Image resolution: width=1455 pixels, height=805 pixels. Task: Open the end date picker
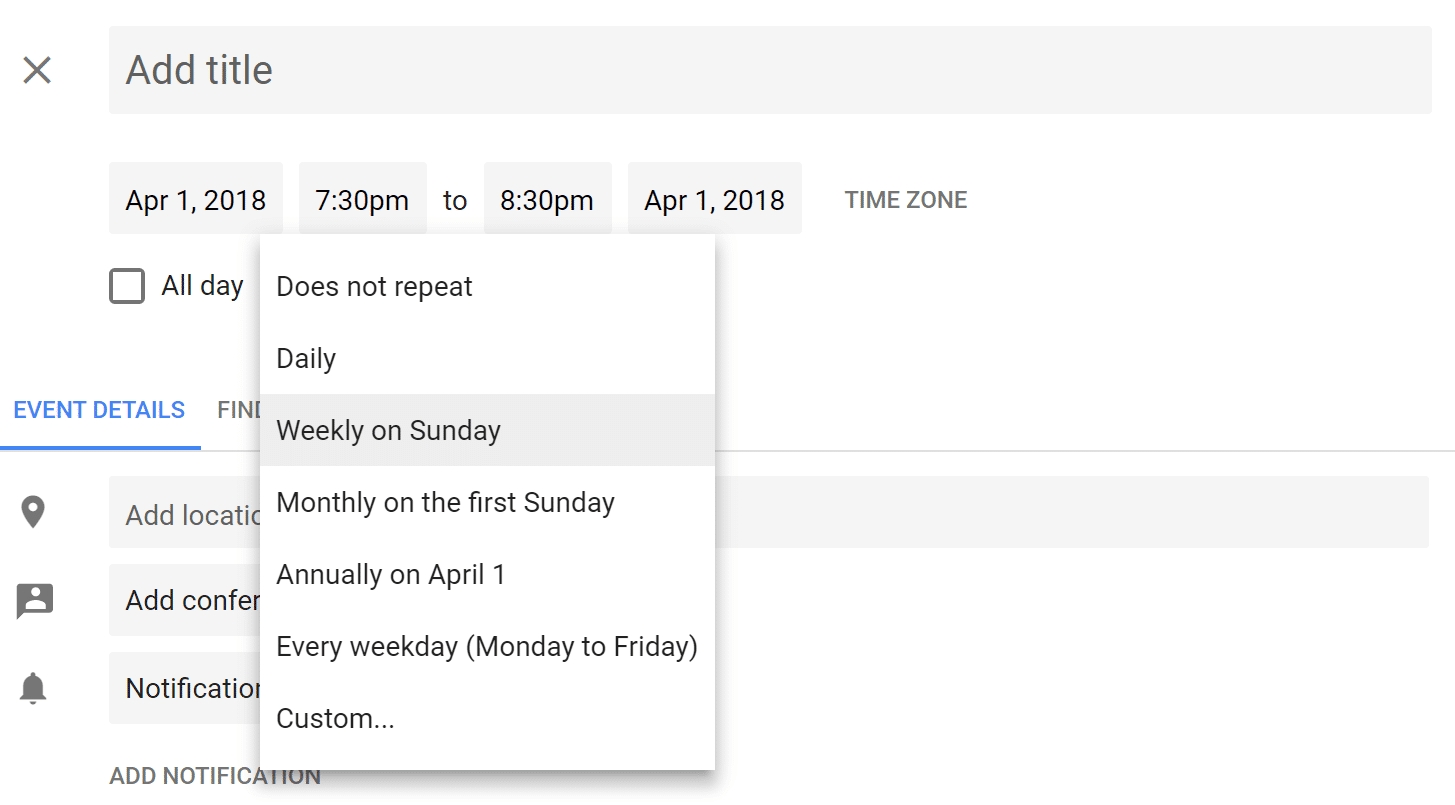tap(714, 199)
